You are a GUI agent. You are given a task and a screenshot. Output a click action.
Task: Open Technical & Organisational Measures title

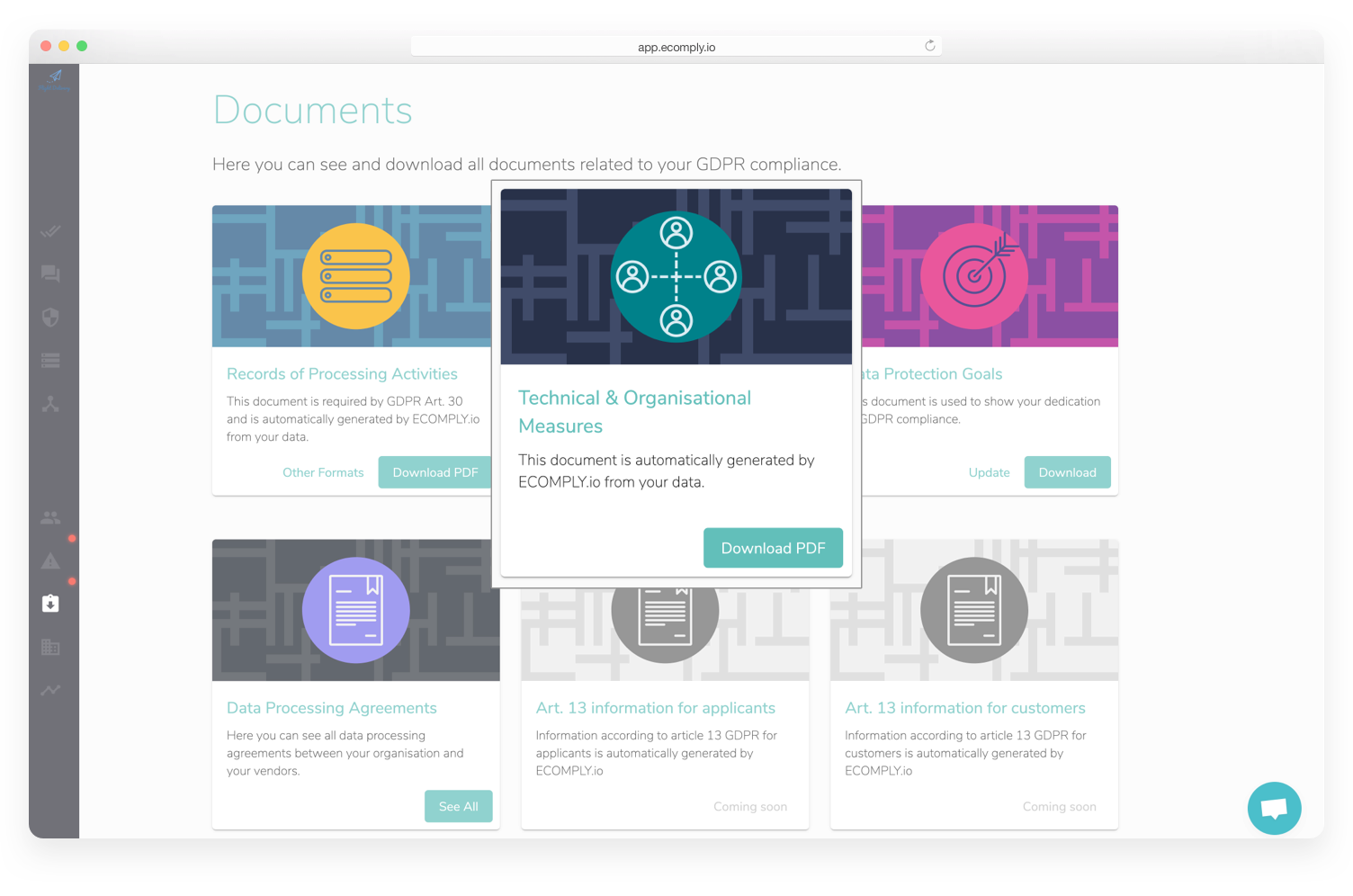point(635,411)
